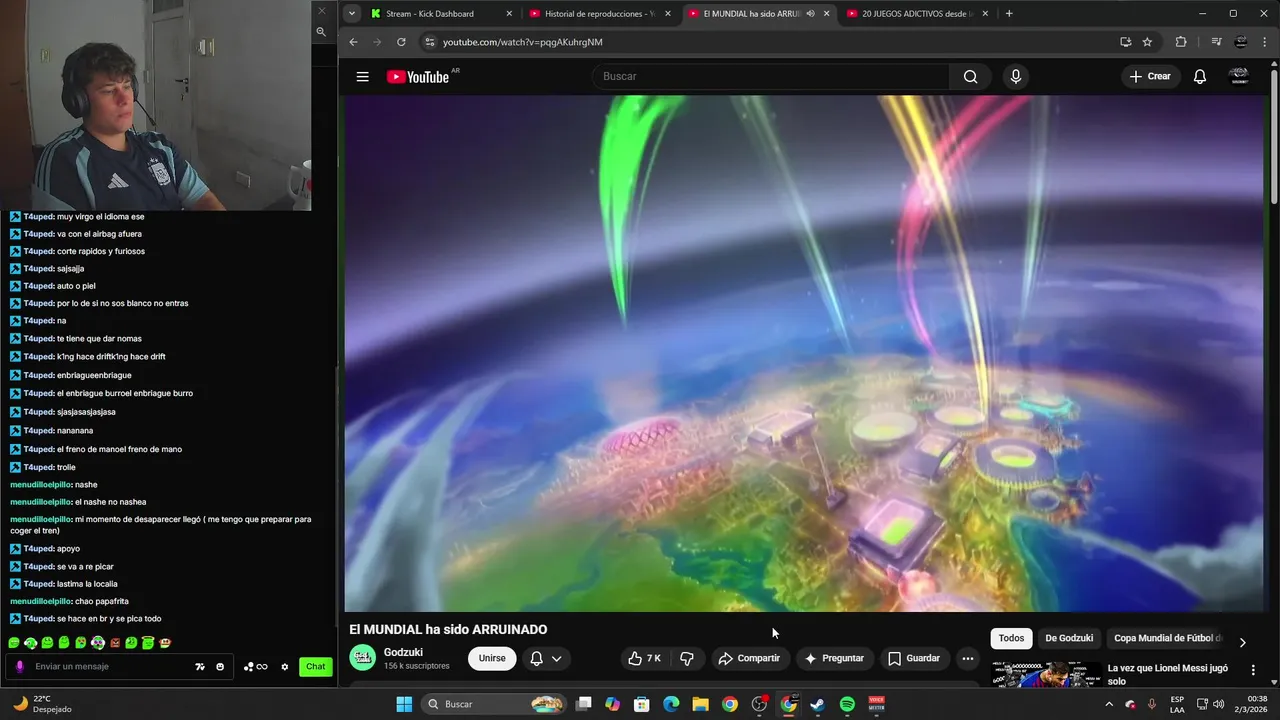This screenshot has height=720, width=1280.
Task: Select the De Godzuki filter chip
Action: tap(1069, 638)
